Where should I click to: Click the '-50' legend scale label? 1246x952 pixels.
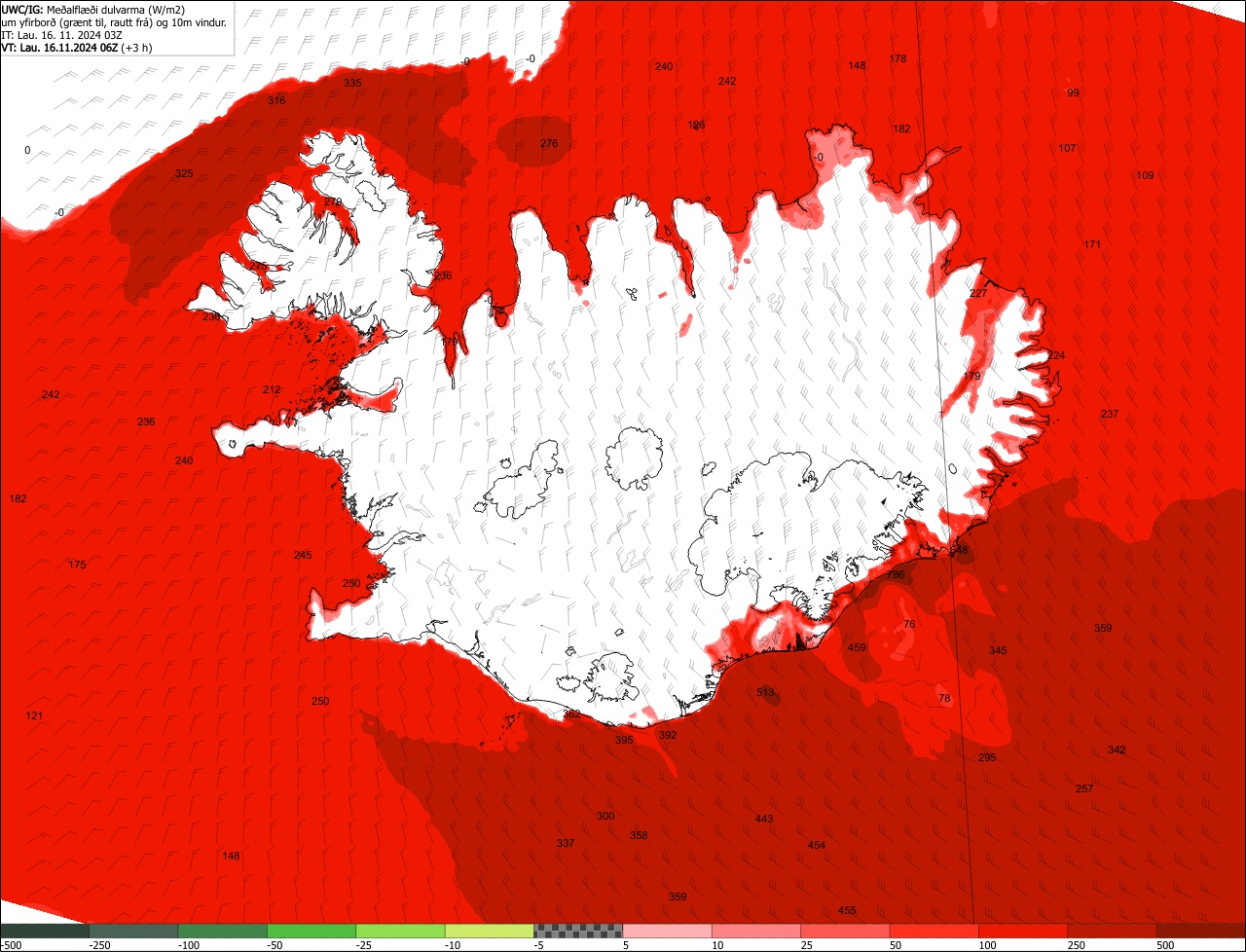276,945
